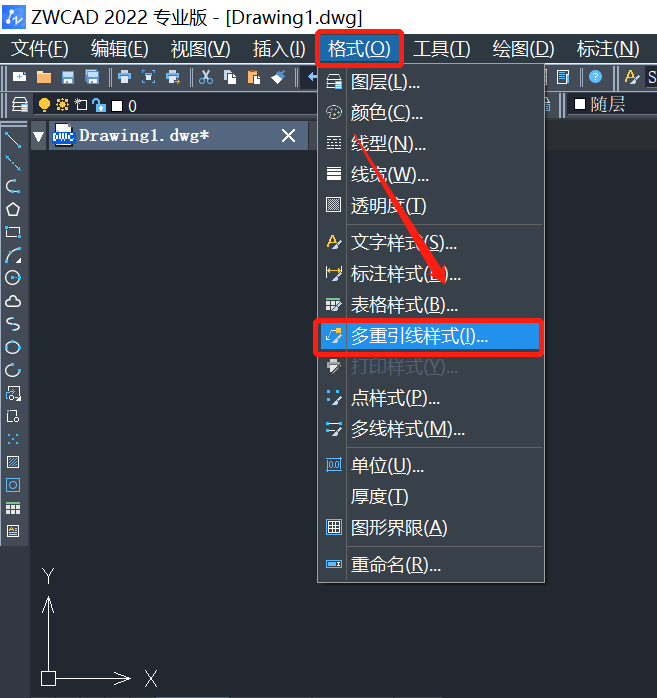The width and height of the screenshot is (657, 698).
Task: Choose 图层(L)... from Format menu
Action: [x=431, y=82]
